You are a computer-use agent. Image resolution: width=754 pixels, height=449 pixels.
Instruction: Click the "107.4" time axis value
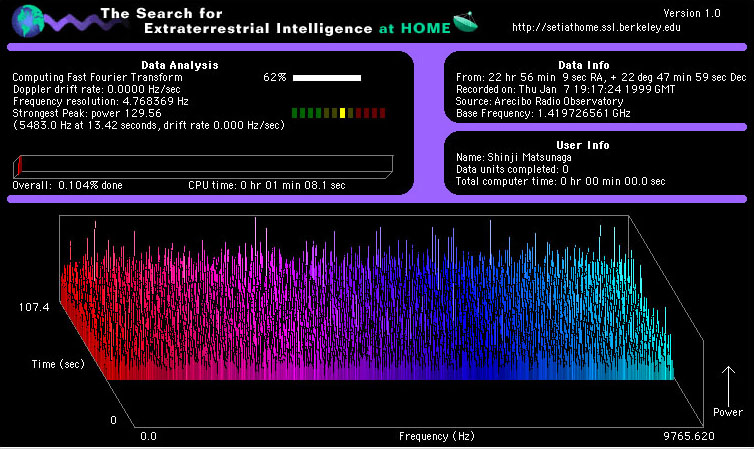34,307
